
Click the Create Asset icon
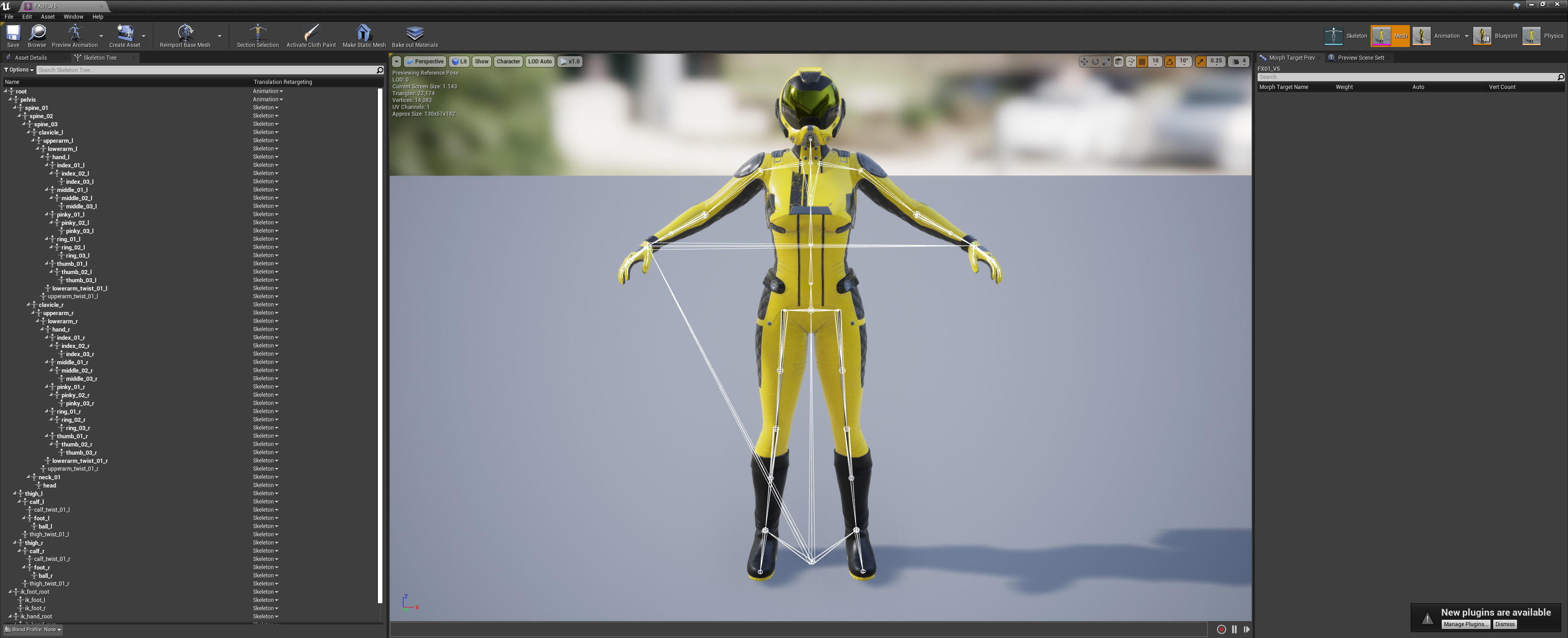click(x=125, y=33)
